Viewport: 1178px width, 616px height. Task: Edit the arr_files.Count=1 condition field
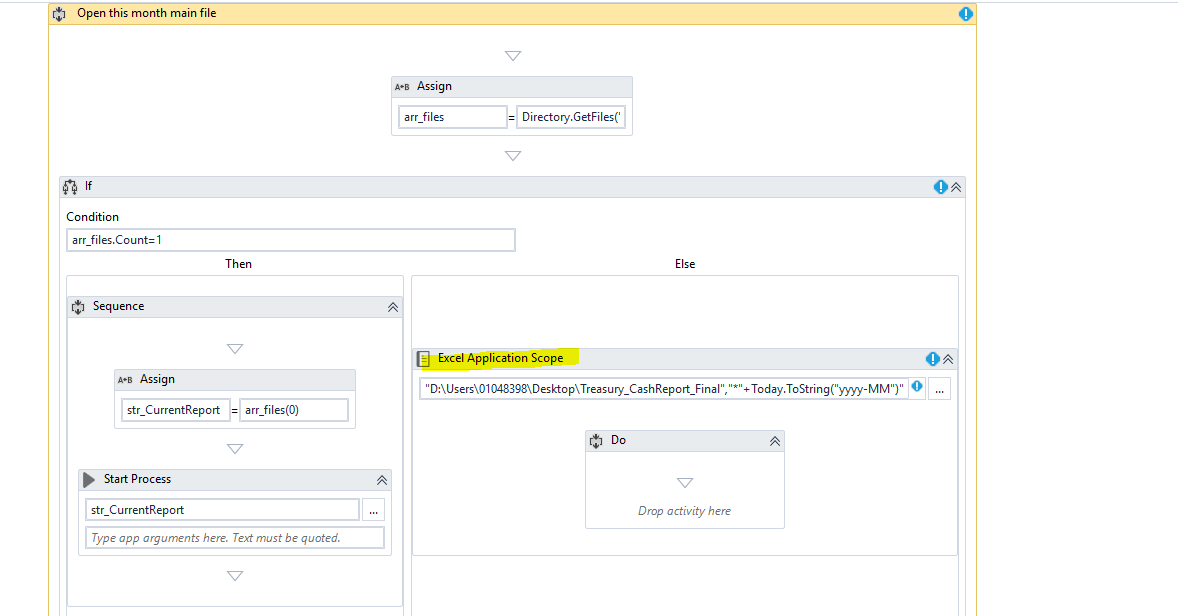[x=290, y=239]
